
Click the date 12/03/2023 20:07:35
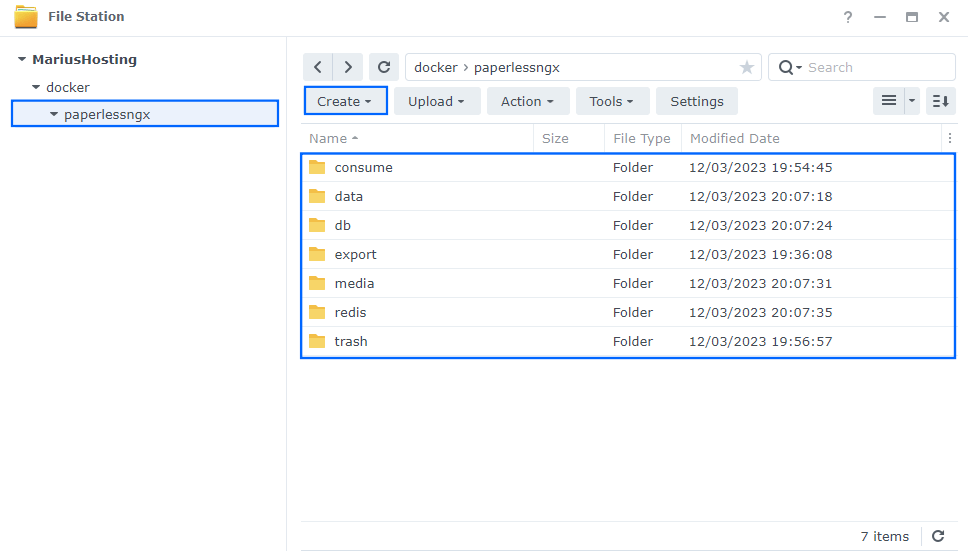click(x=761, y=312)
